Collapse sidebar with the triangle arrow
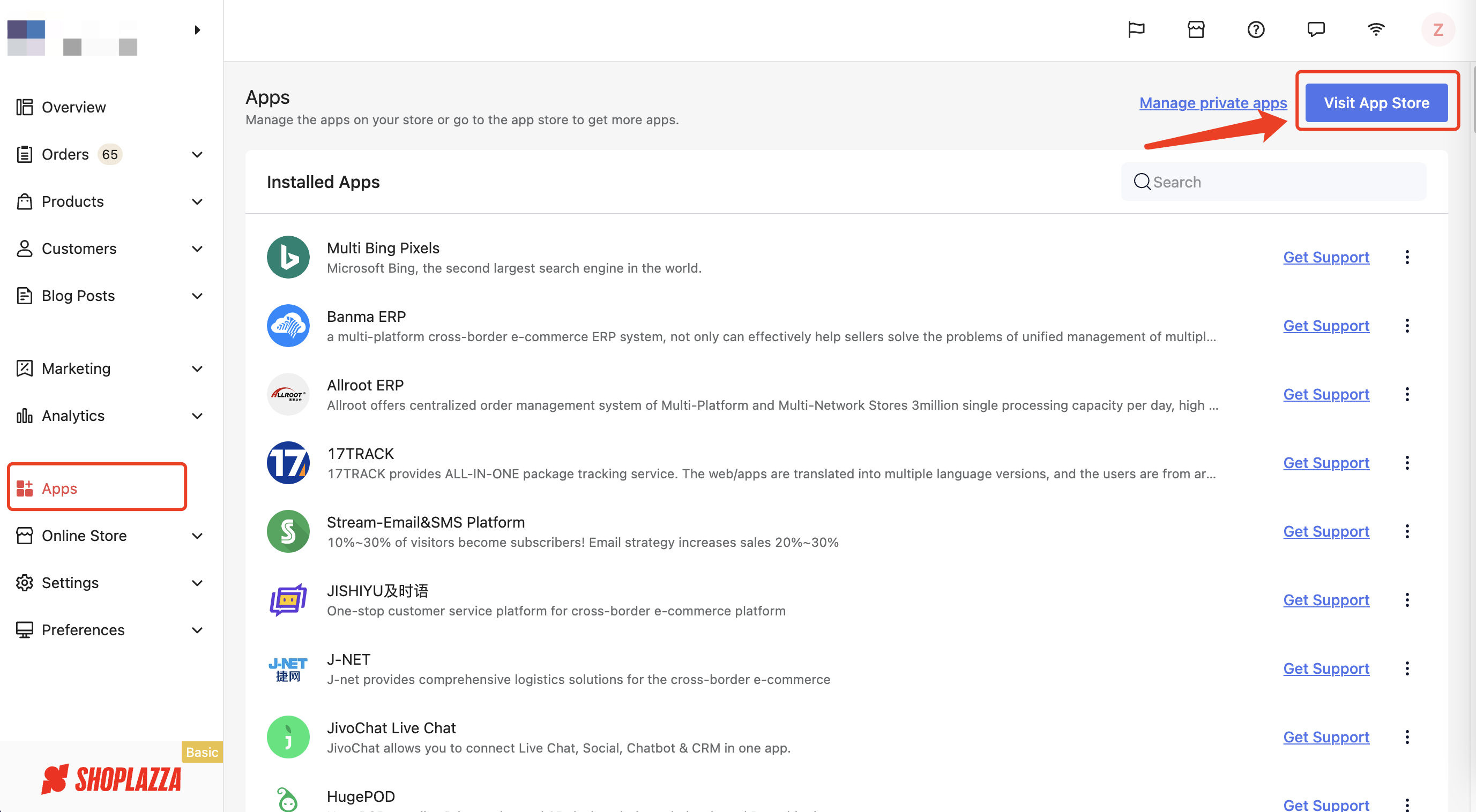1476x812 pixels. [x=197, y=30]
